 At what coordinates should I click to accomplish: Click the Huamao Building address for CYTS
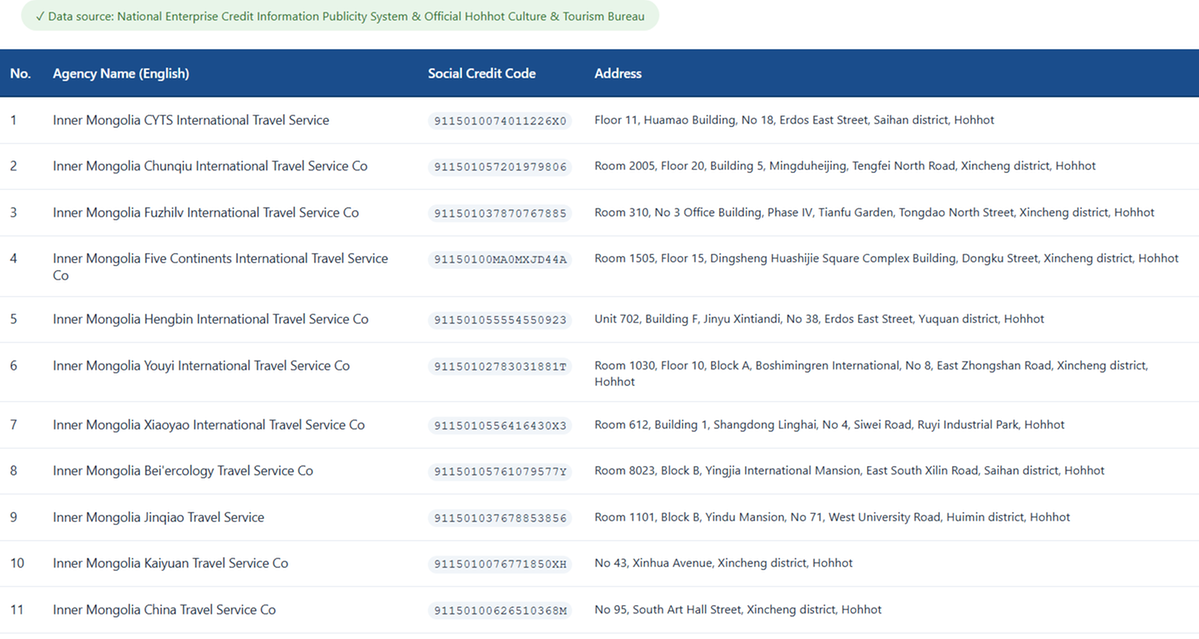click(x=794, y=120)
